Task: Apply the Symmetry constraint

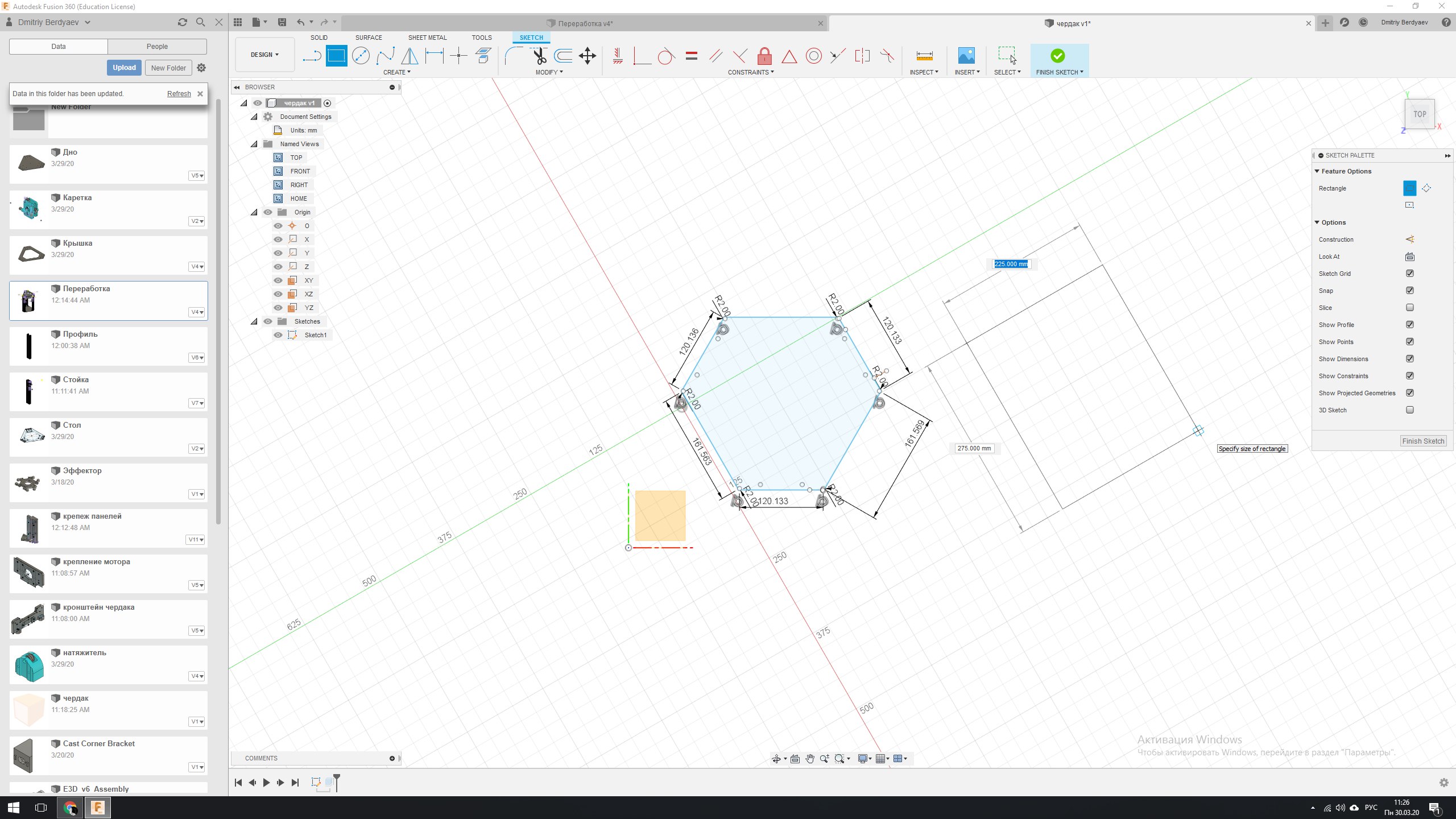Action: [x=862, y=56]
